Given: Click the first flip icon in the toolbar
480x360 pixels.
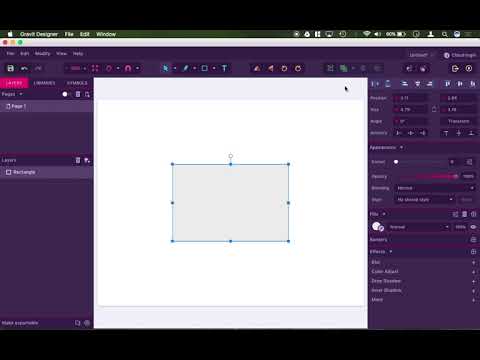Looking at the screenshot, I should tap(257, 68).
